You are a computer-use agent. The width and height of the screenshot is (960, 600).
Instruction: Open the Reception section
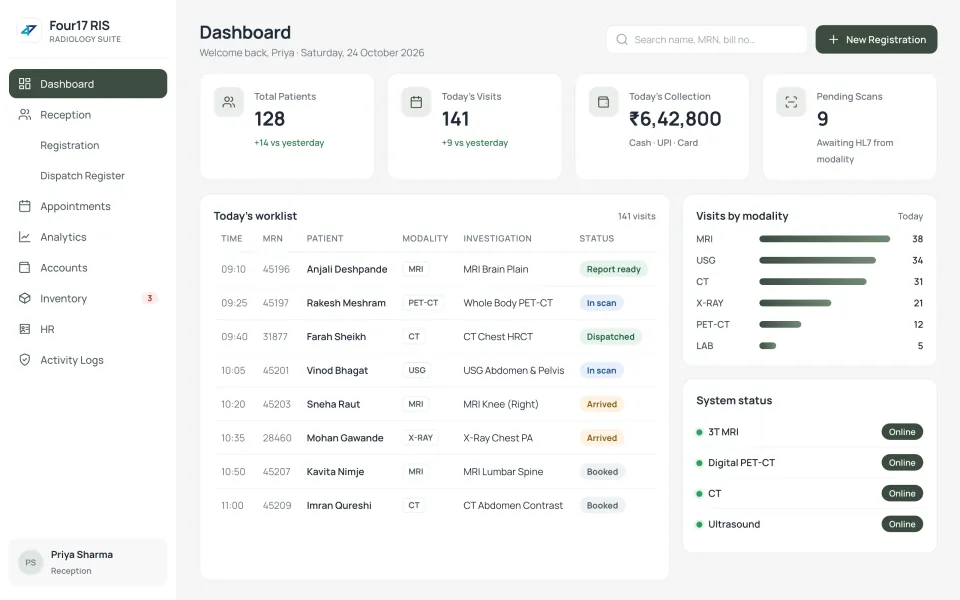tap(88, 114)
